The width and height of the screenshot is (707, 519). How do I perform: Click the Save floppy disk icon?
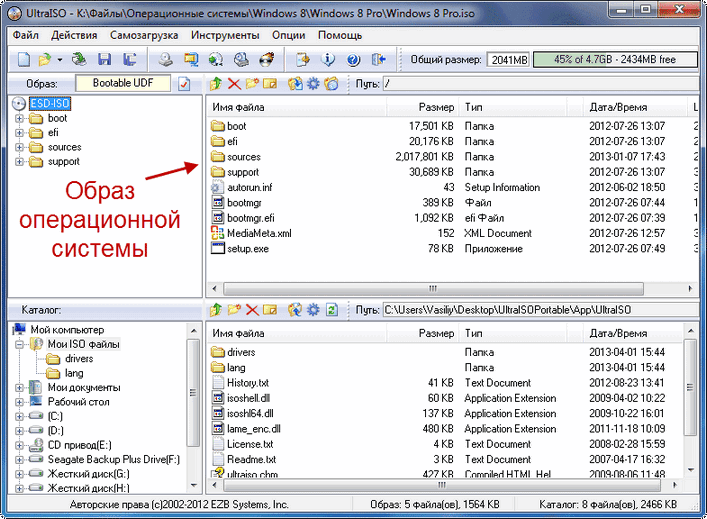click(105, 59)
